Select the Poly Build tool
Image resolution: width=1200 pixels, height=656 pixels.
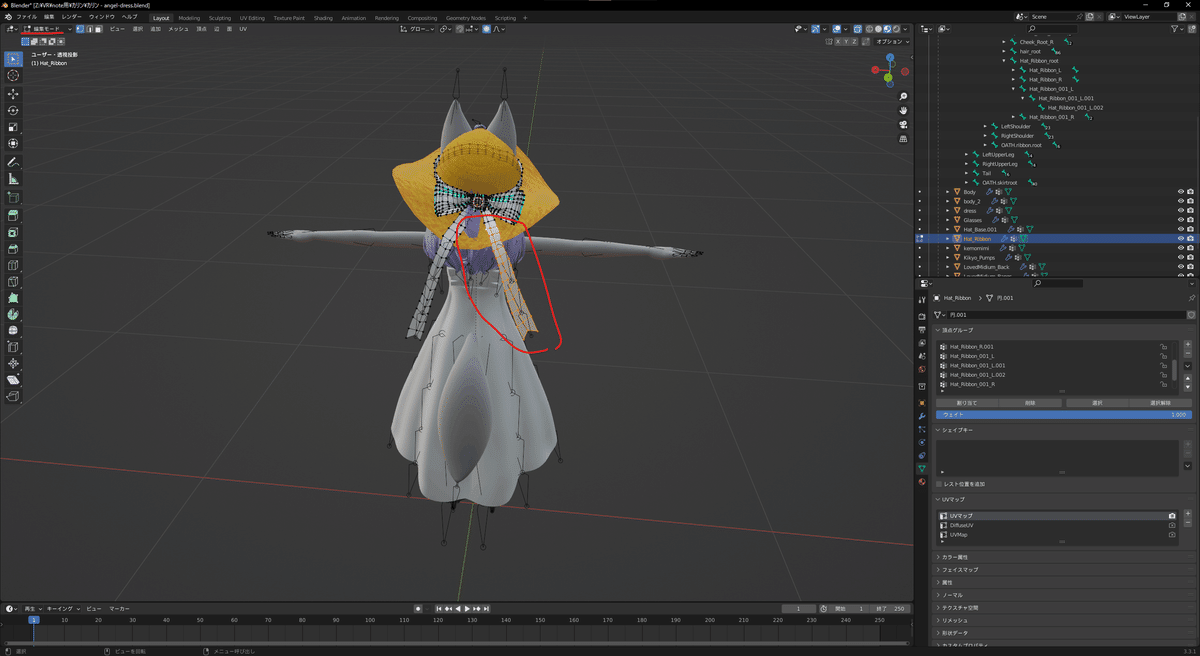point(13,298)
